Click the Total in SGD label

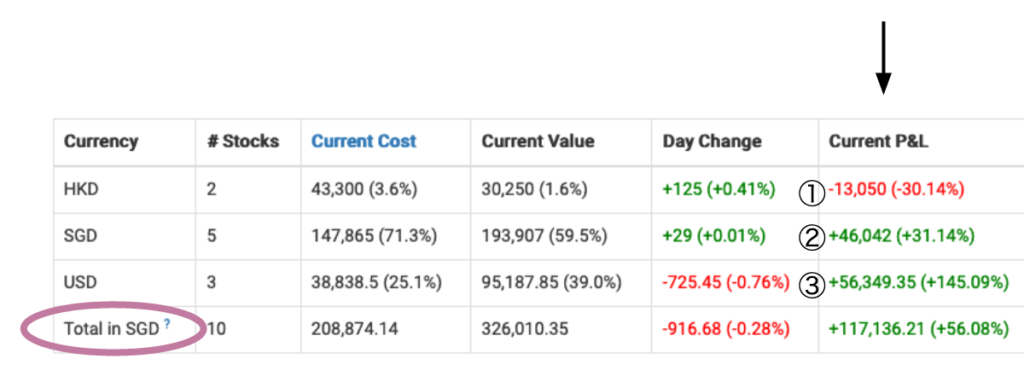coord(112,329)
